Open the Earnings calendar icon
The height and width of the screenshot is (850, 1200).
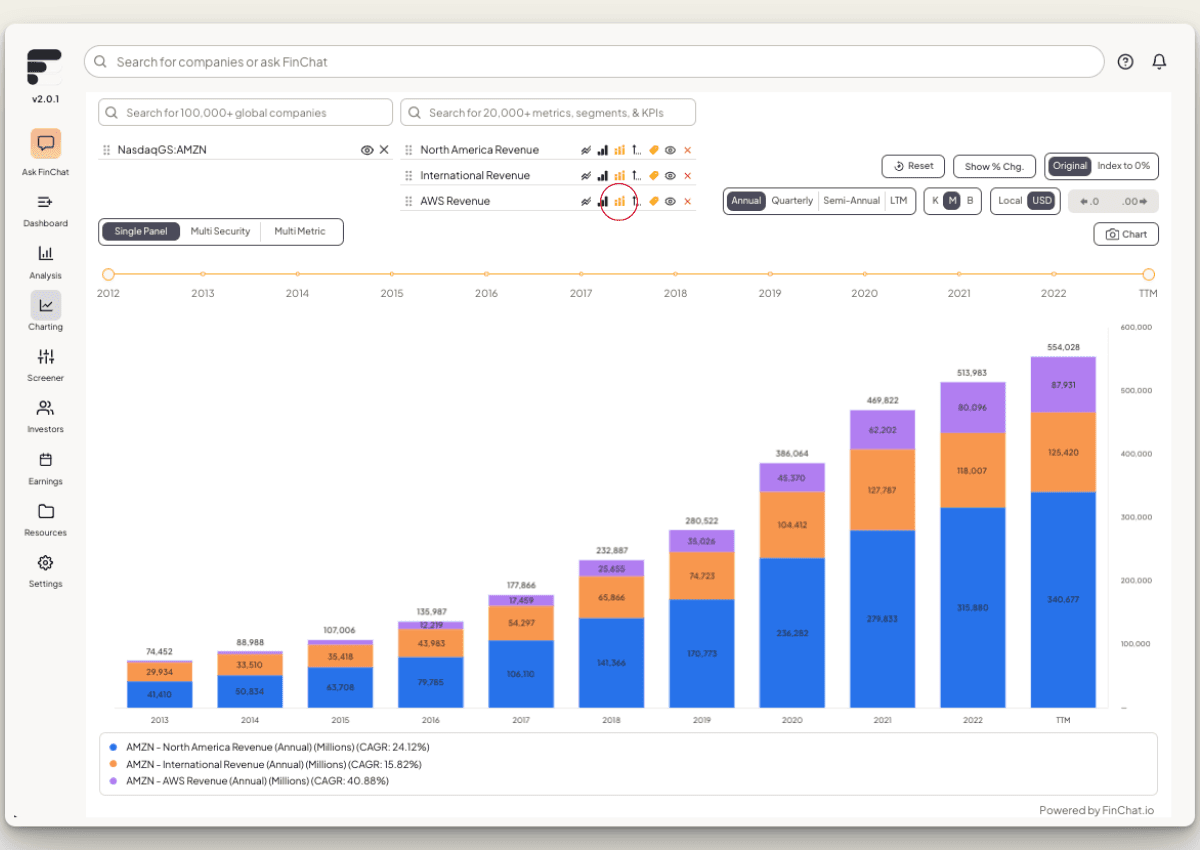(x=45, y=460)
